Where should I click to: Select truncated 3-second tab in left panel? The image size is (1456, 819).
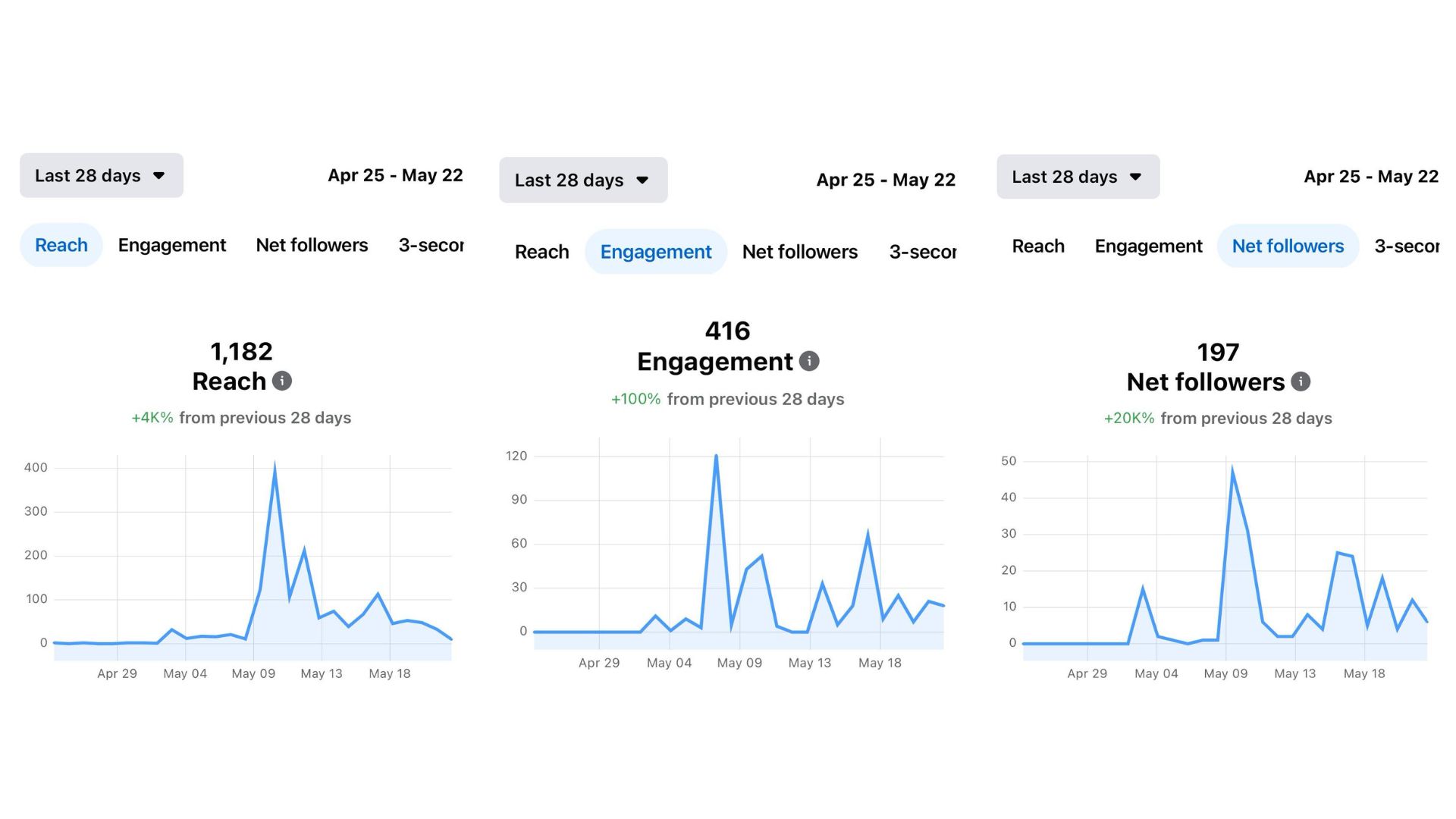point(431,245)
